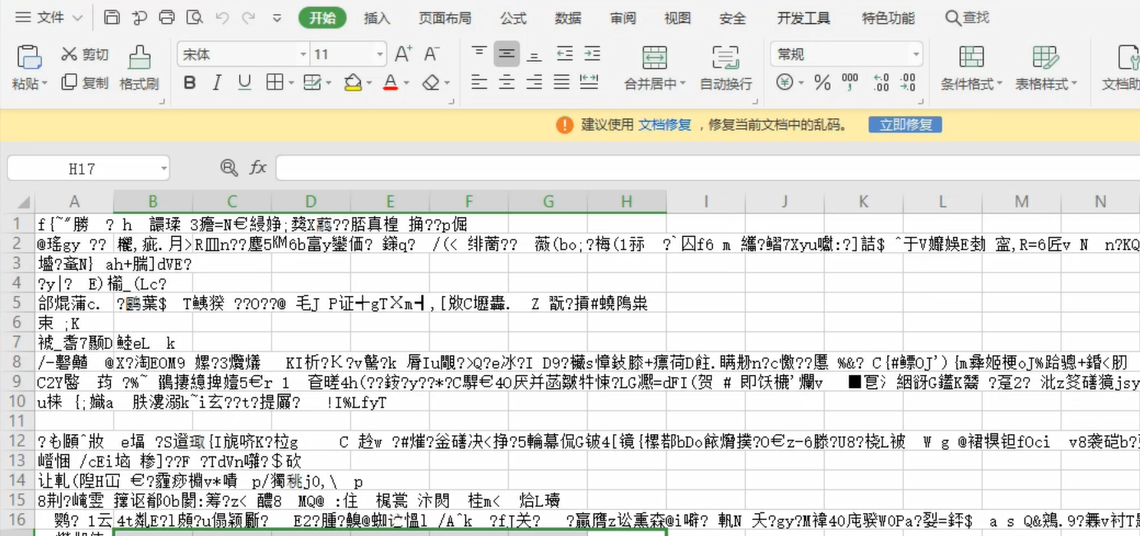Expand the number format dropdown (常规)
Viewport: 1140px width, 536px height.
[915, 54]
